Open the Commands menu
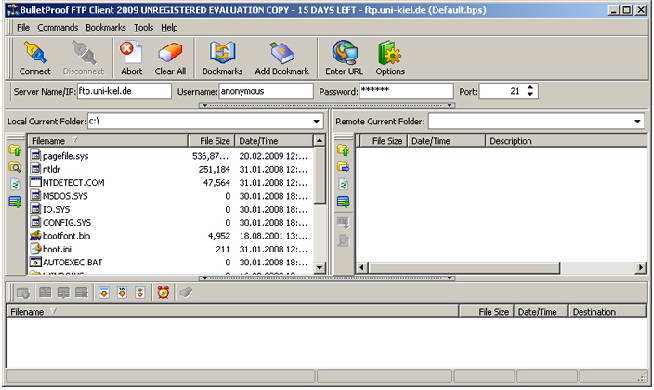The image size is (654, 390). pos(58,28)
